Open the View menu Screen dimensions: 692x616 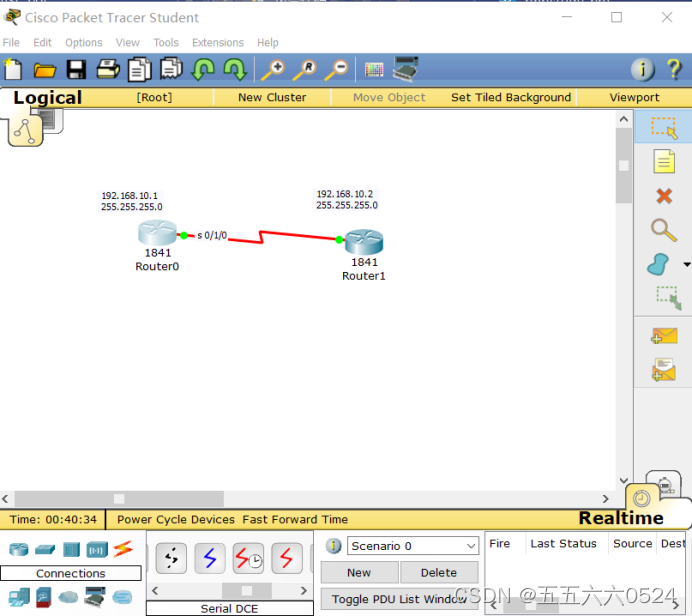point(128,42)
